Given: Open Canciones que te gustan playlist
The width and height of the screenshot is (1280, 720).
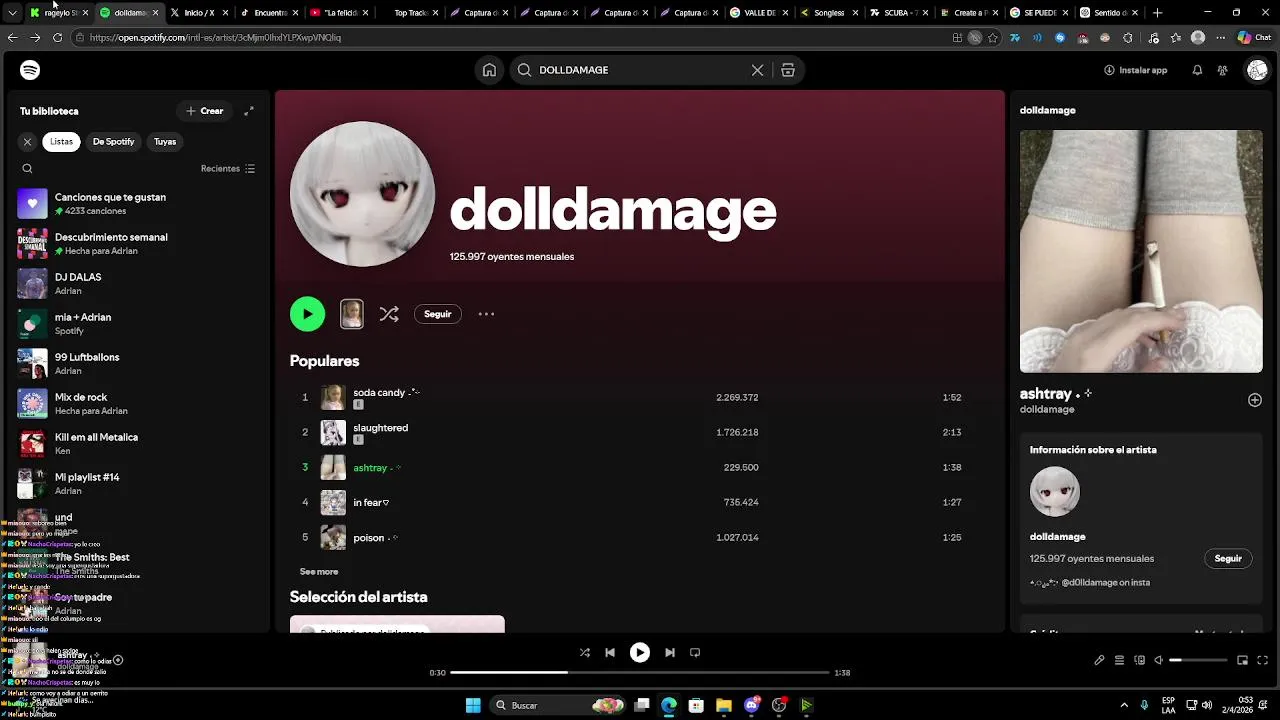Looking at the screenshot, I should tap(138, 204).
